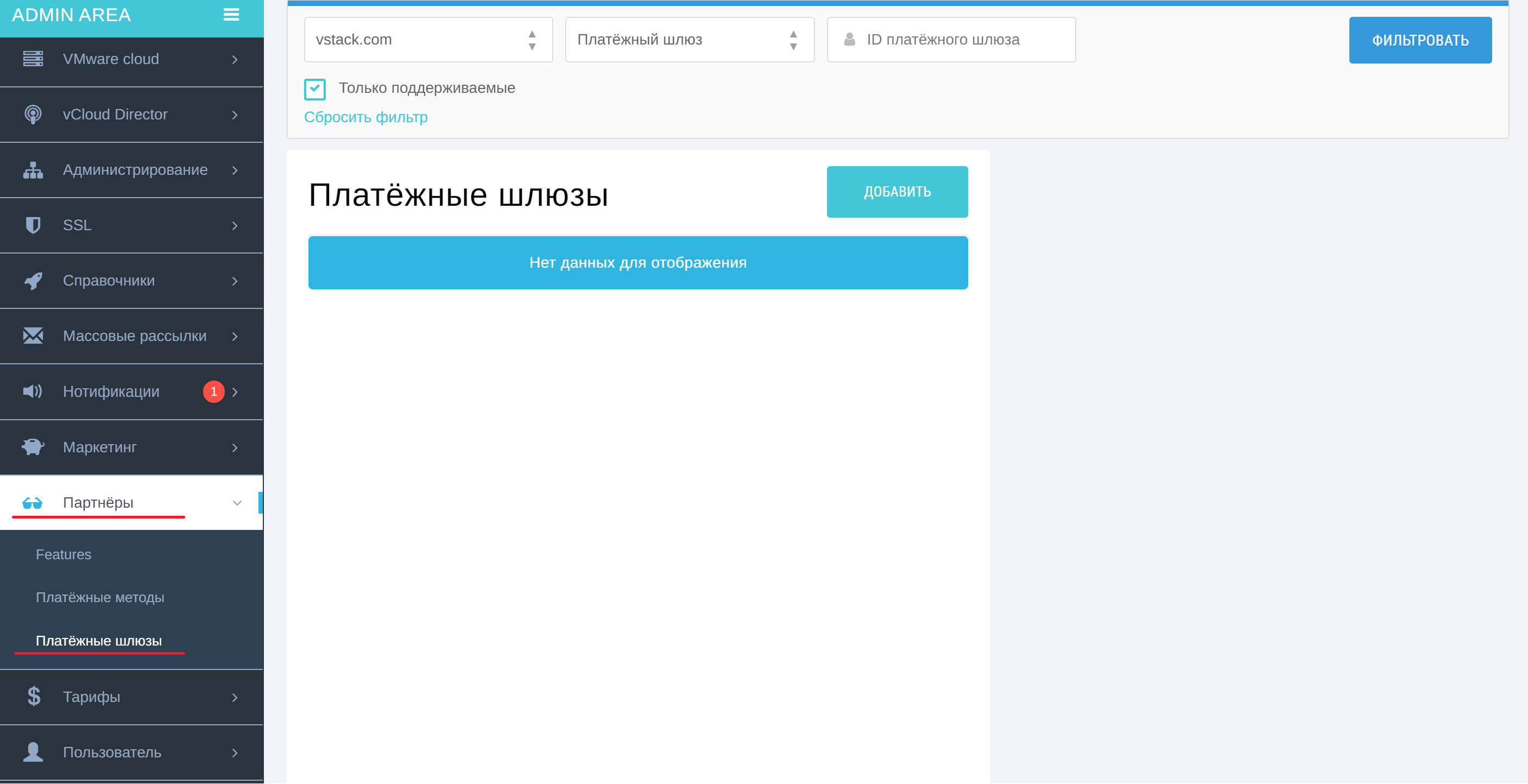The height and width of the screenshot is (784, 1528).
Task: Collapse Партнёры section chevron
Action: pyautogui.click(x=237, y=503)
